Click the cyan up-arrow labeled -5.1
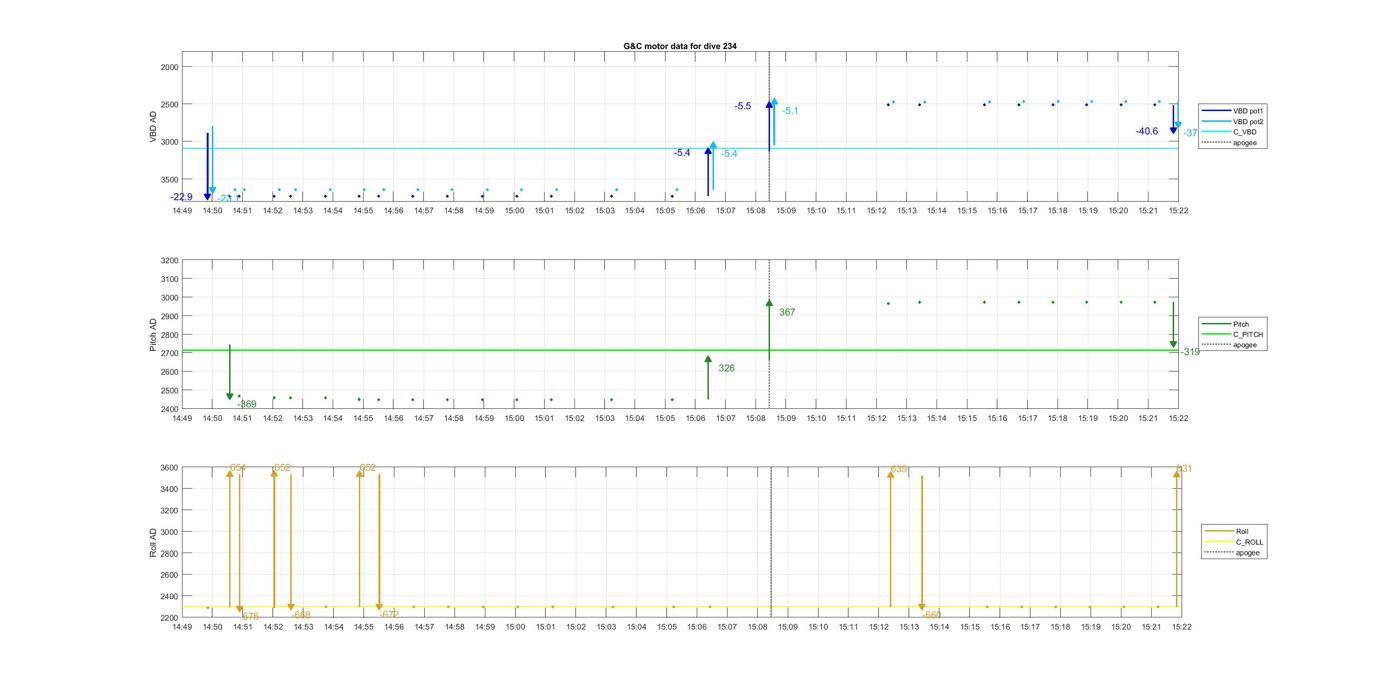Viewport: 1400px width, 693px height. (x=774, y=121)
